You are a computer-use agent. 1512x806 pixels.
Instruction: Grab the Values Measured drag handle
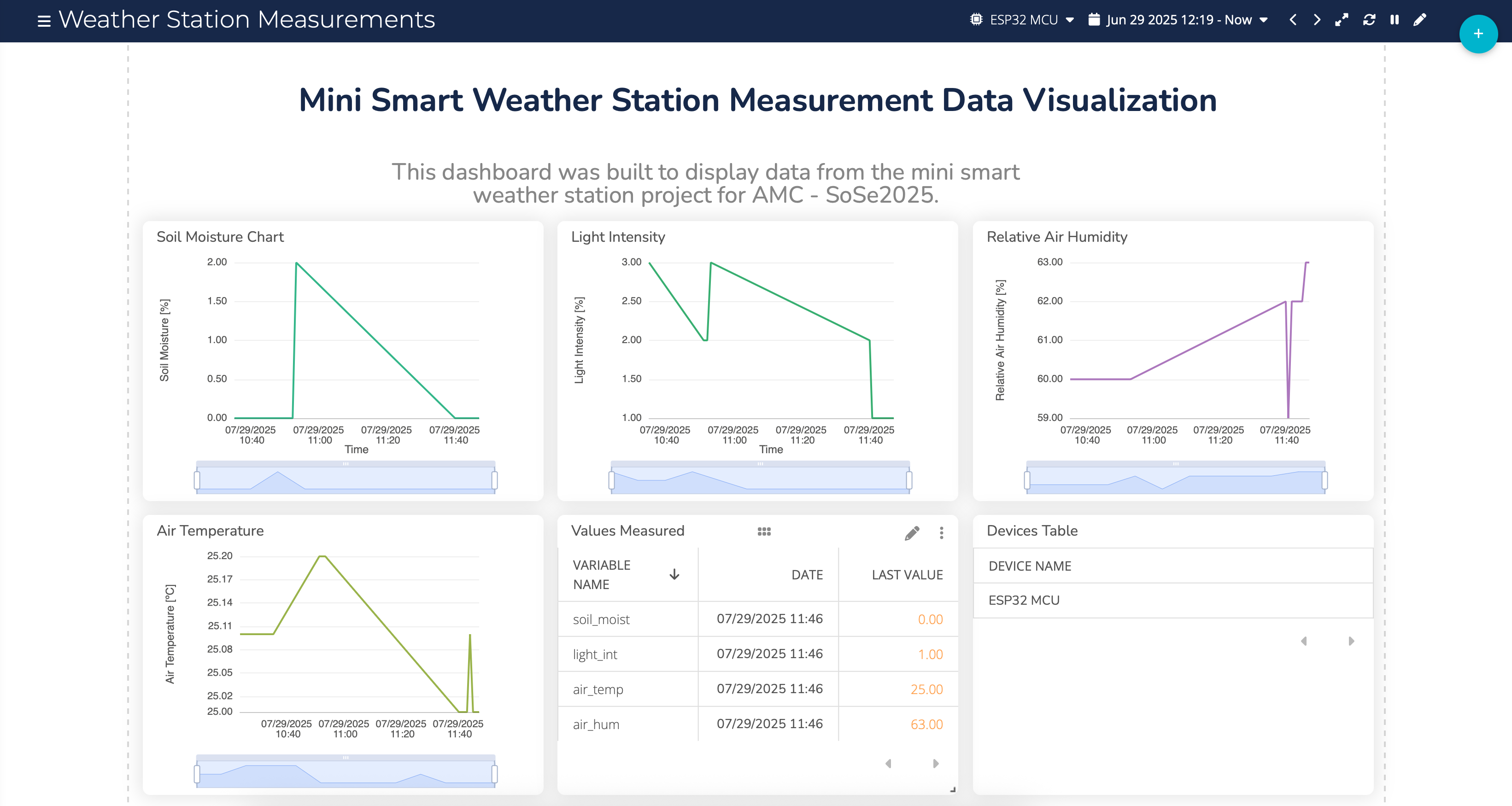coord(764,531)
